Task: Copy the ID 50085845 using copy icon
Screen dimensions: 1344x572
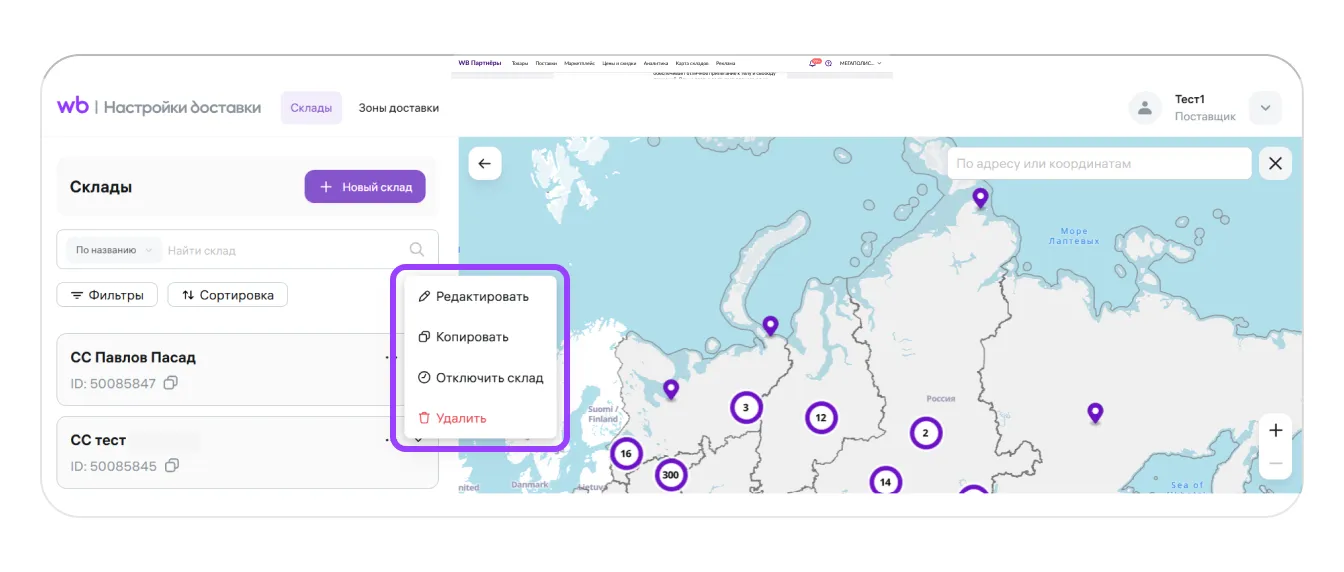Action: 172,466
